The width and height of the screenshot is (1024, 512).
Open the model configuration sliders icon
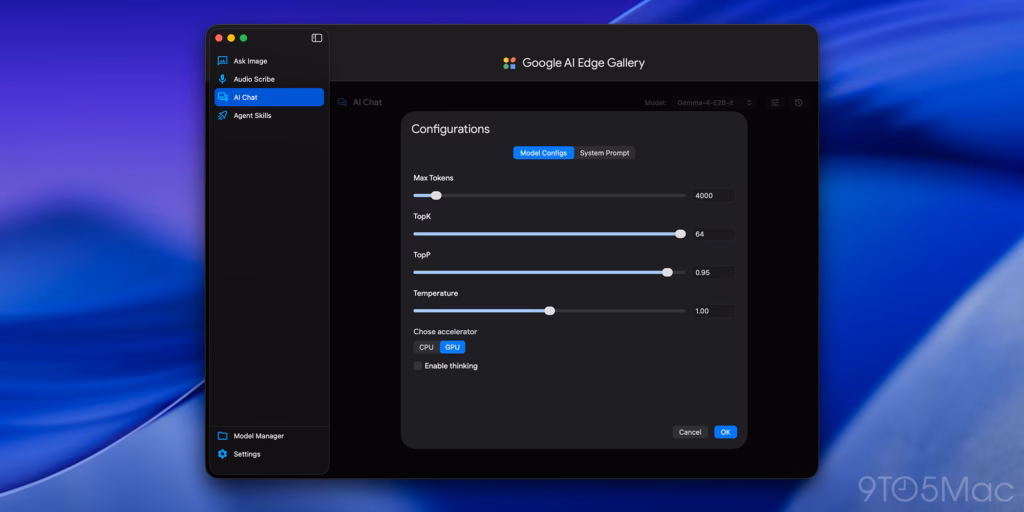[775, 103]
